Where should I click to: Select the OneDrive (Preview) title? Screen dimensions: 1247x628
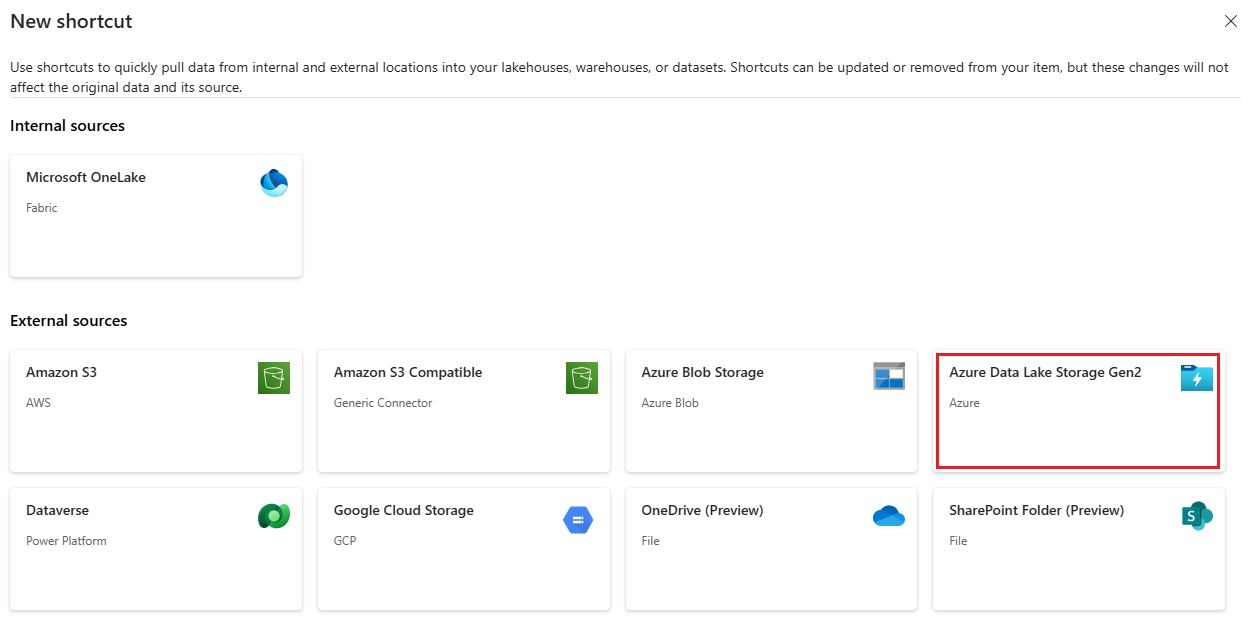tap(703, 510)
